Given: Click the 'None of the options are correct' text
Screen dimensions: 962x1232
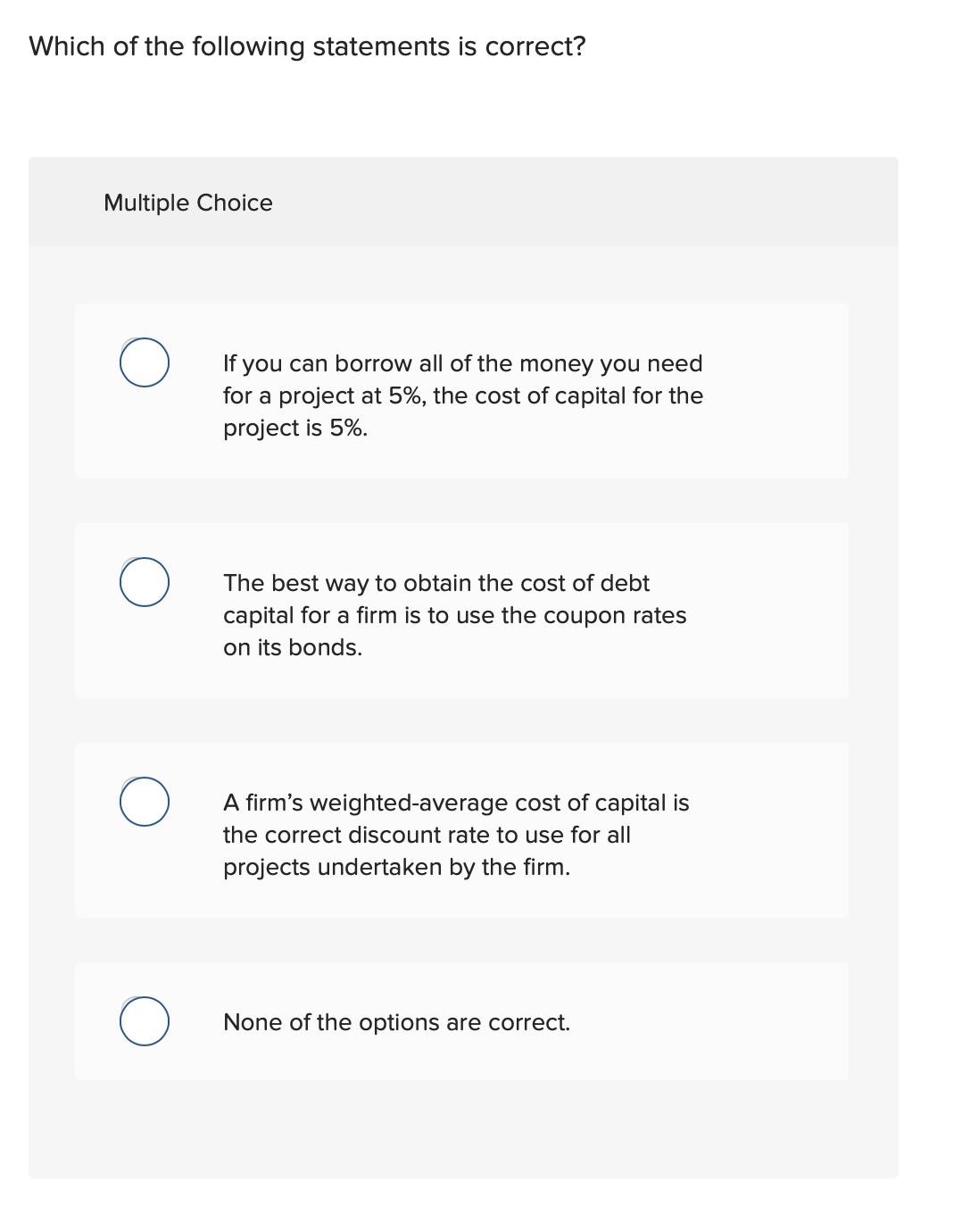Looking at the screenshot, I should click(x=396, y=1022).
